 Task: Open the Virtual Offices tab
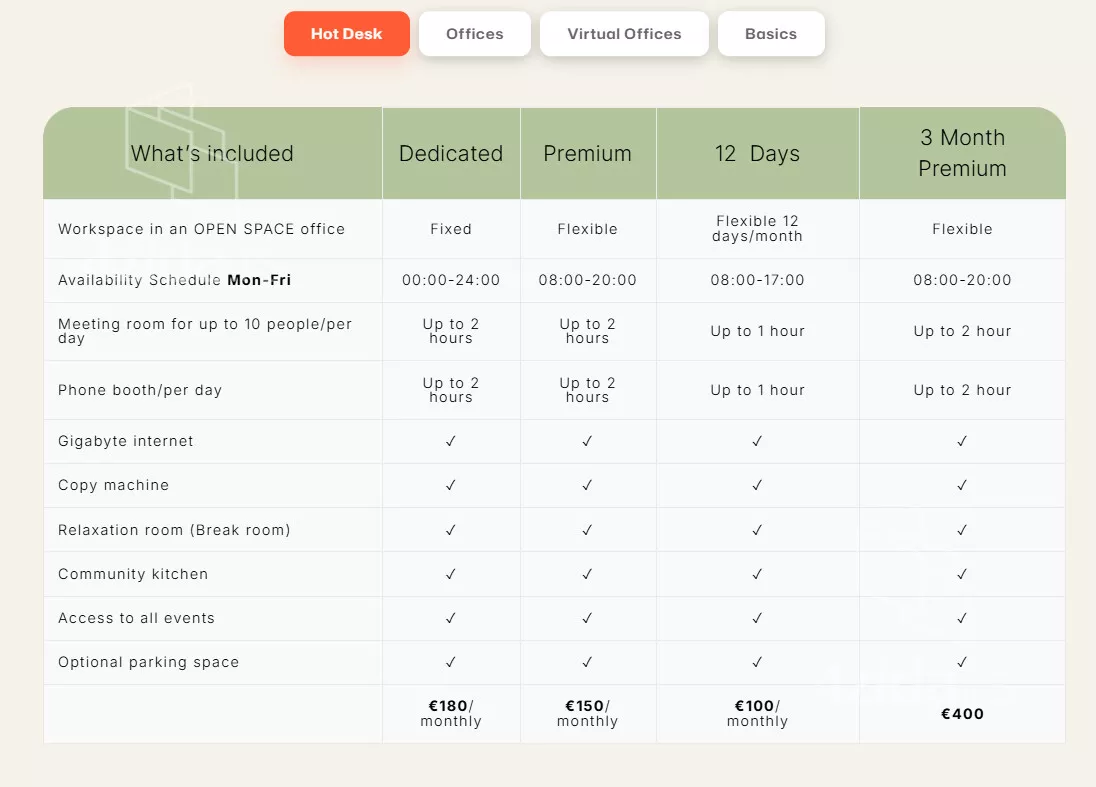624,34
